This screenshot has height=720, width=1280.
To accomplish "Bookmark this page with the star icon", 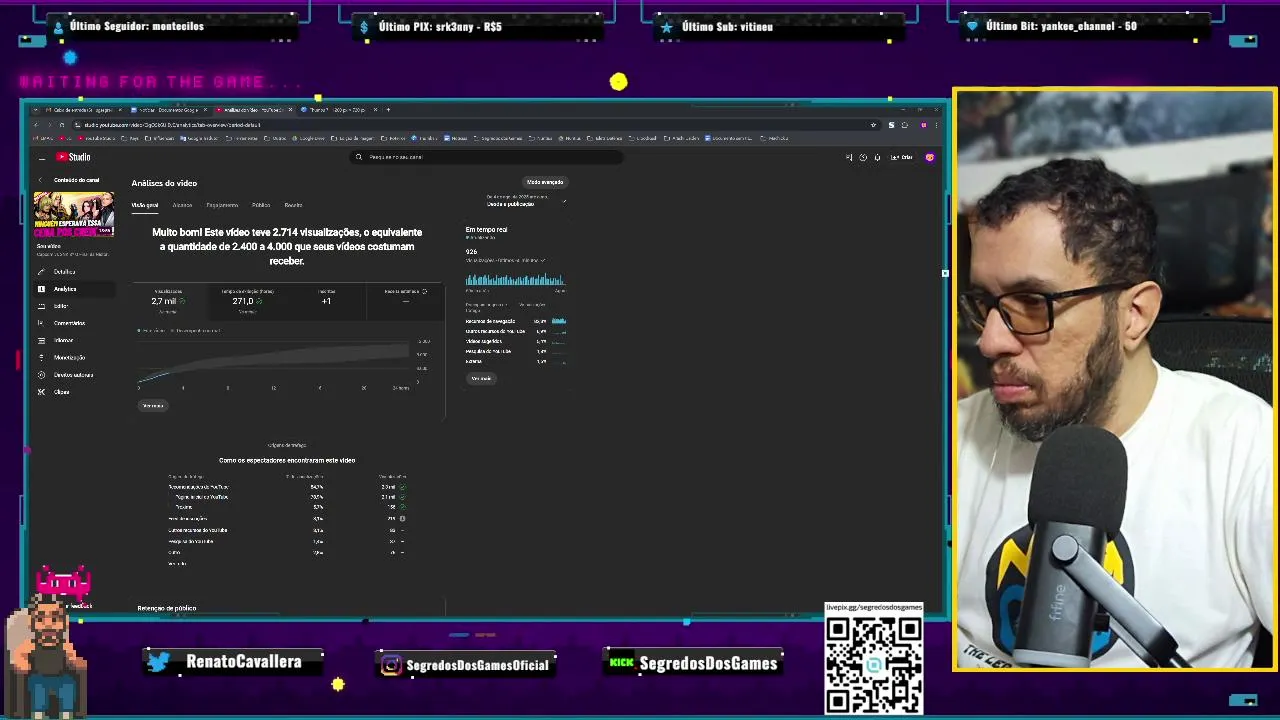I will (873, 125).
